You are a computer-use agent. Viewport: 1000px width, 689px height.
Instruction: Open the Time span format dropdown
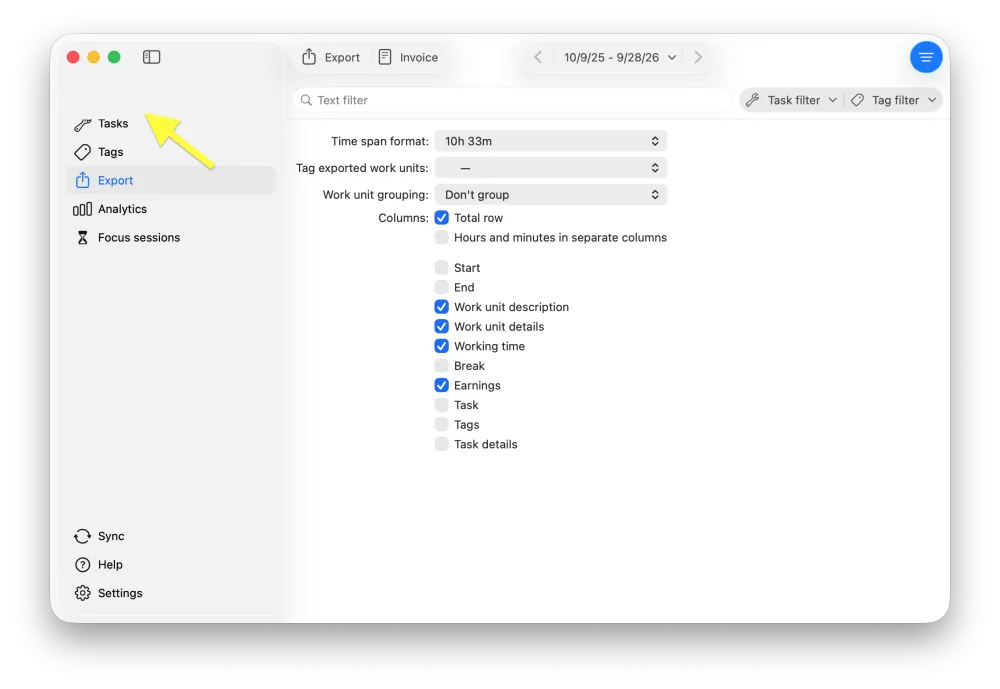click(x=551, y=142)
